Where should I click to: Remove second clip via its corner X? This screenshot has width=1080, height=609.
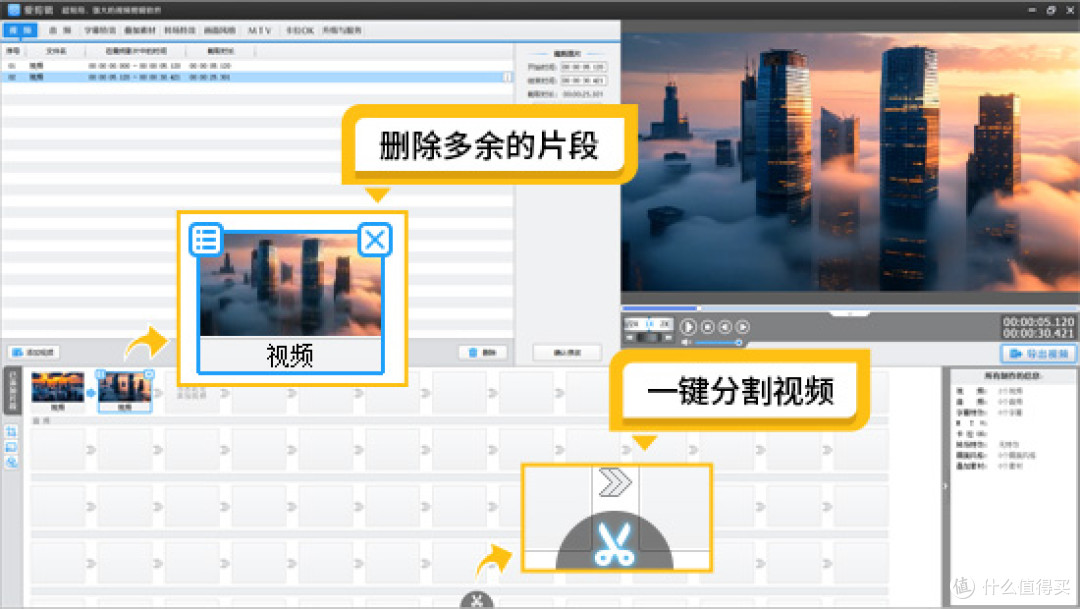[x=149, y=374]
